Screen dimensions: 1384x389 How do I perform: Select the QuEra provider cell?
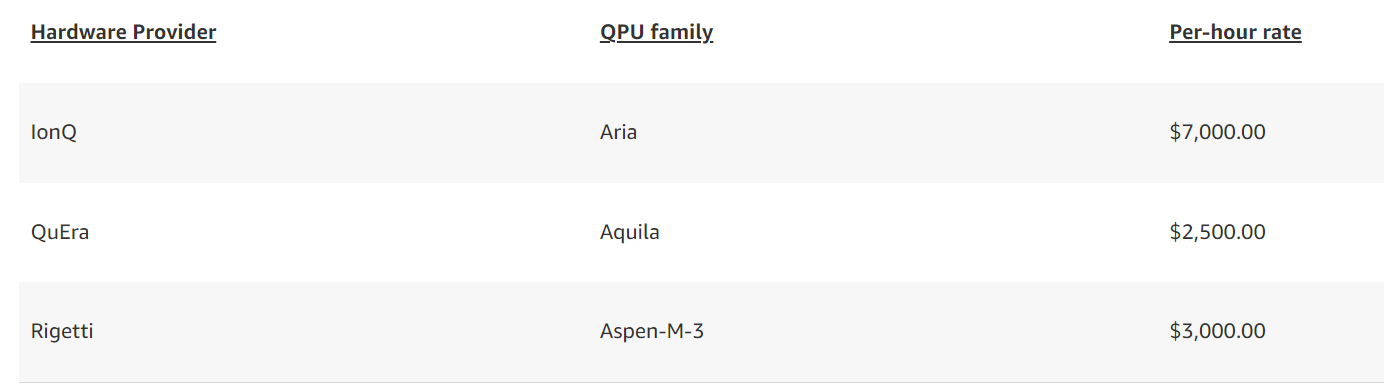pyautogui.click(x=60, y=232)
